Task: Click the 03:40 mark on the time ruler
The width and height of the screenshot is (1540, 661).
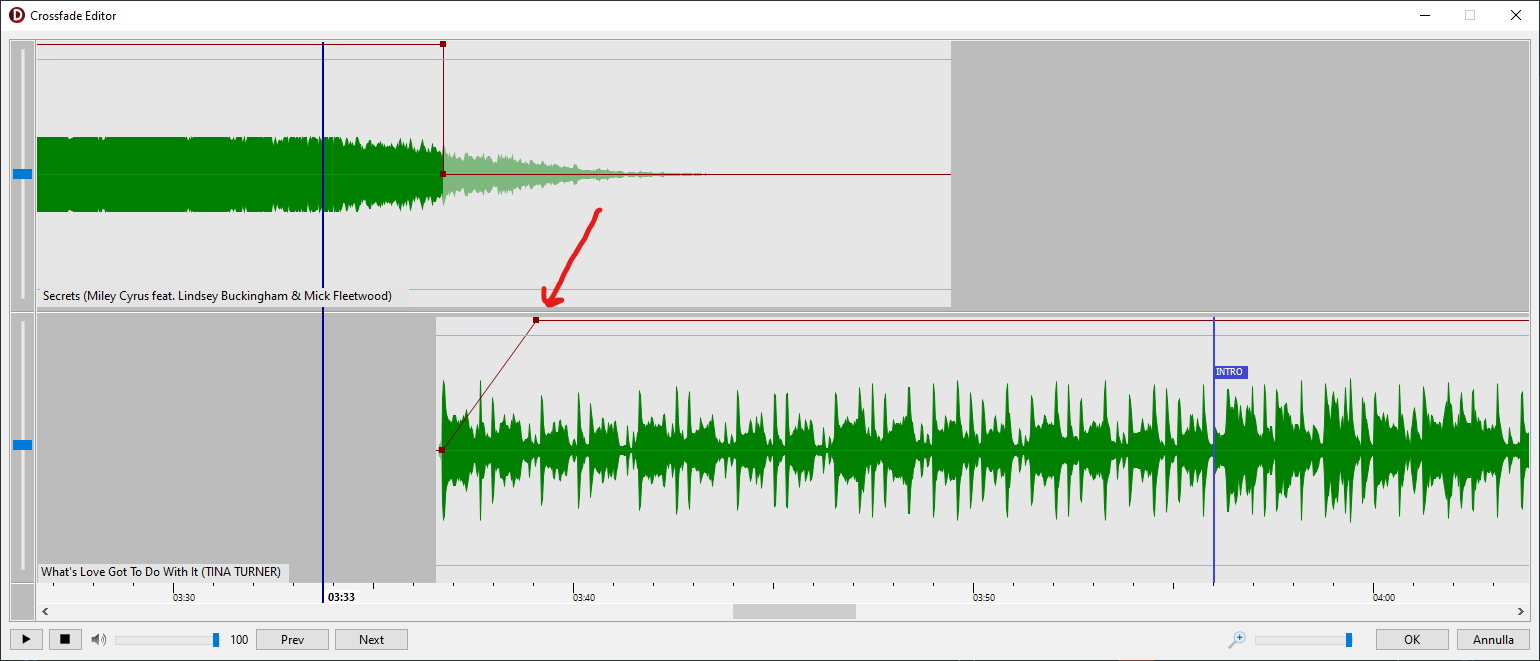Action: 583,597
